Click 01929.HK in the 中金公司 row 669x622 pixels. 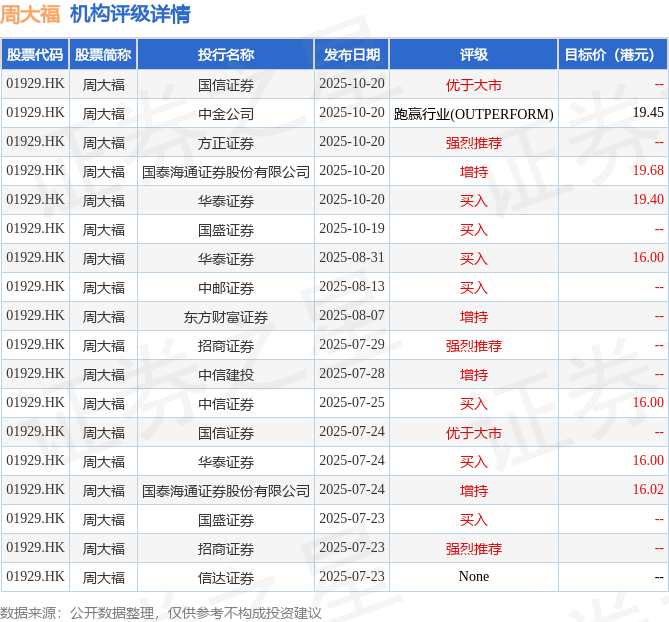35,112
